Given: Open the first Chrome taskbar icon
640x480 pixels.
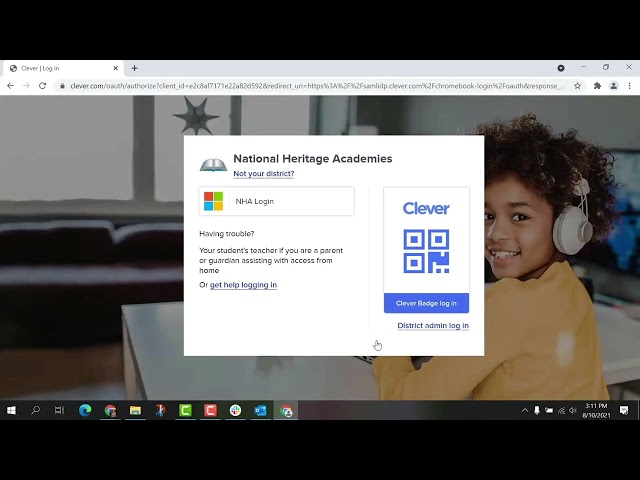Looking at the screenshot, I should click(110, 410).
